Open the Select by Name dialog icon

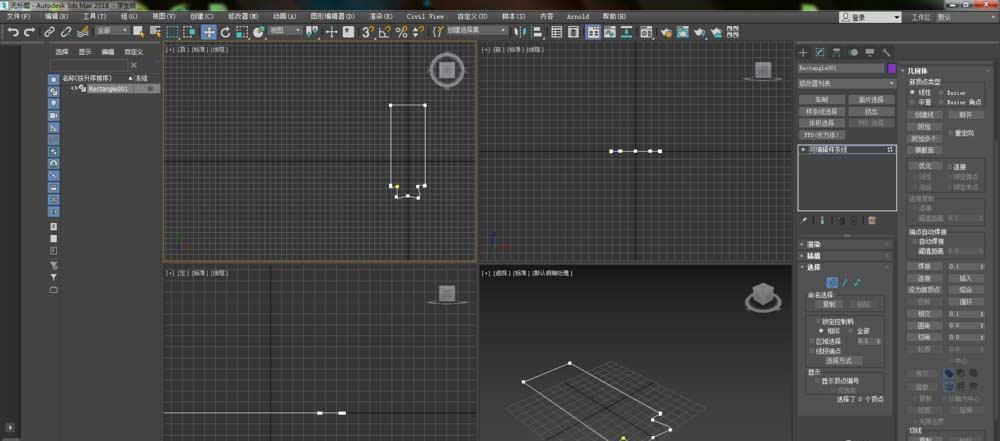(x=155, y=32)
